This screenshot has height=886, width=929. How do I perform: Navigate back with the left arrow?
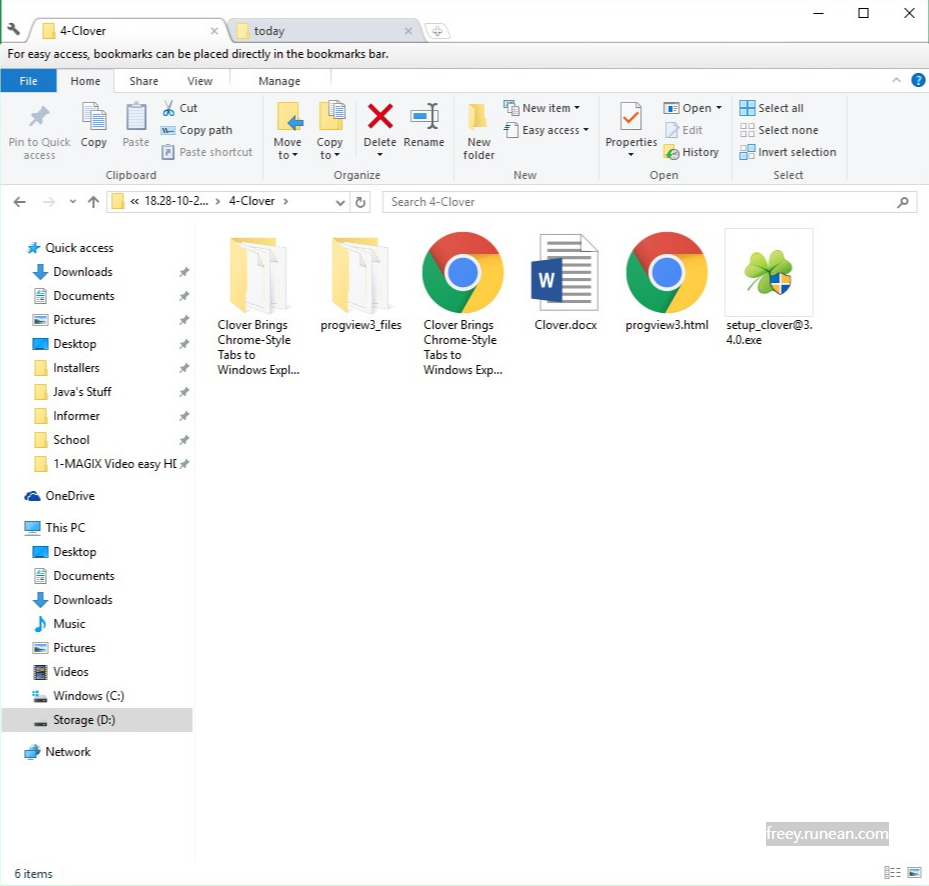click(20, 202)
